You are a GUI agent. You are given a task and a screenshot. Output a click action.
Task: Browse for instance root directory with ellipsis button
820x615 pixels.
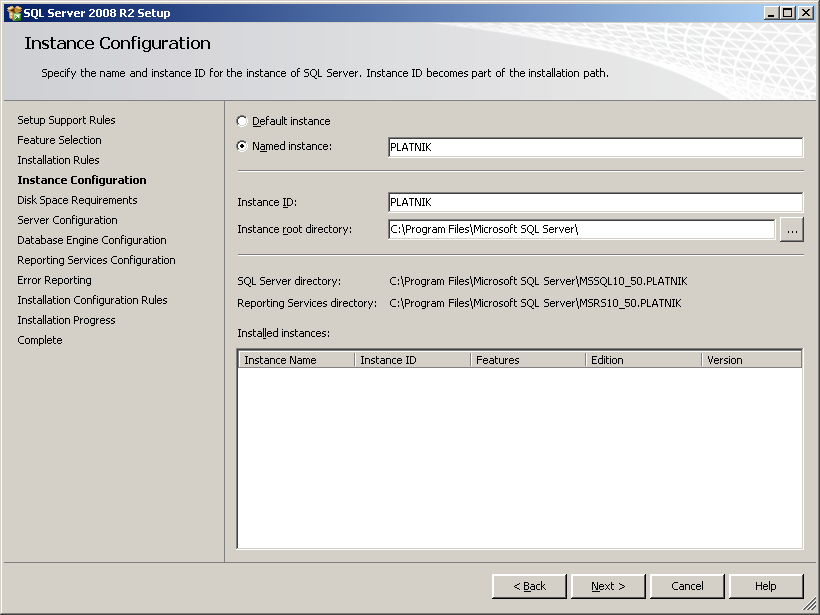(792, 230)
